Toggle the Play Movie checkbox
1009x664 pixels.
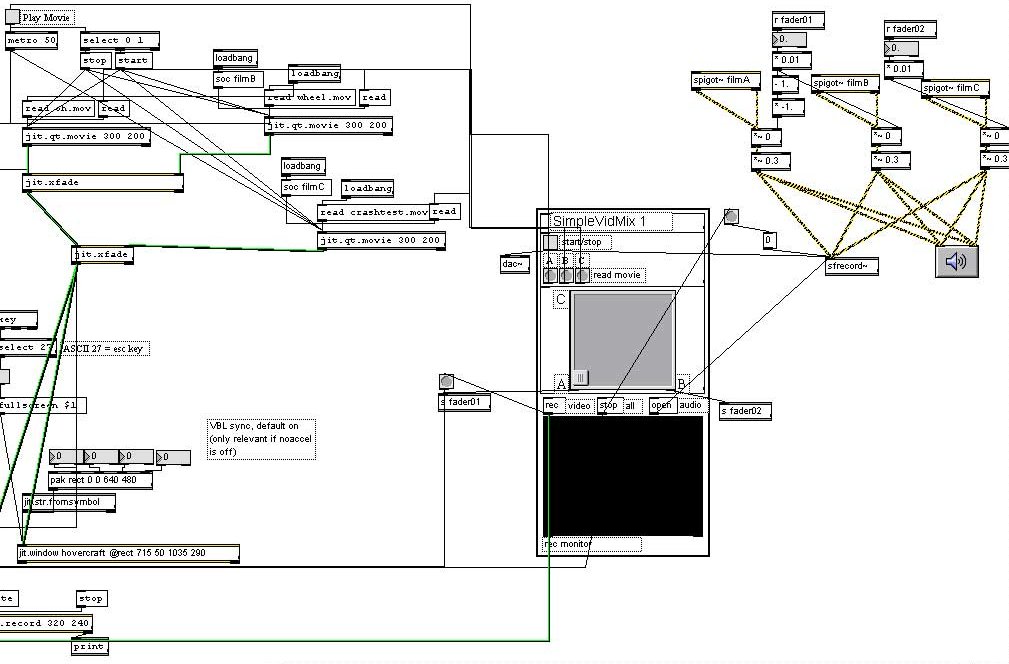pyautogui.click(x=13, y=17)
